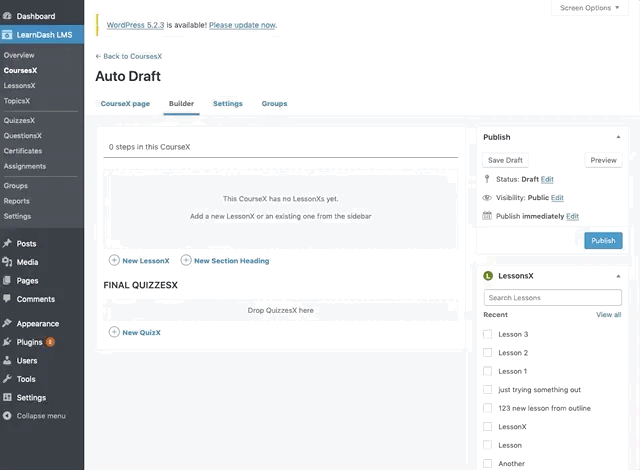Click the Users person icon
Image resolution: width=640 pixels, height=470 pixels.
pos(7,360)
